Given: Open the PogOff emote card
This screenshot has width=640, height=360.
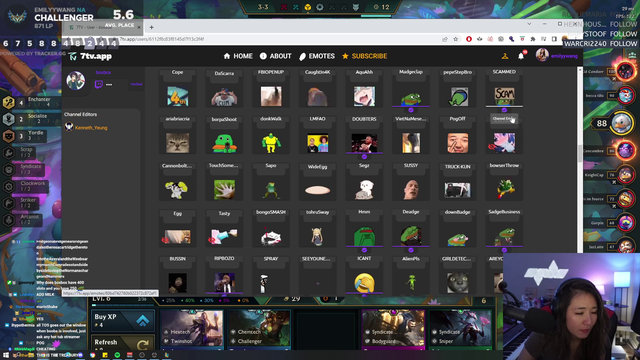Looking at the screenshot, I should pyautogui.click(x=458, y=136).
